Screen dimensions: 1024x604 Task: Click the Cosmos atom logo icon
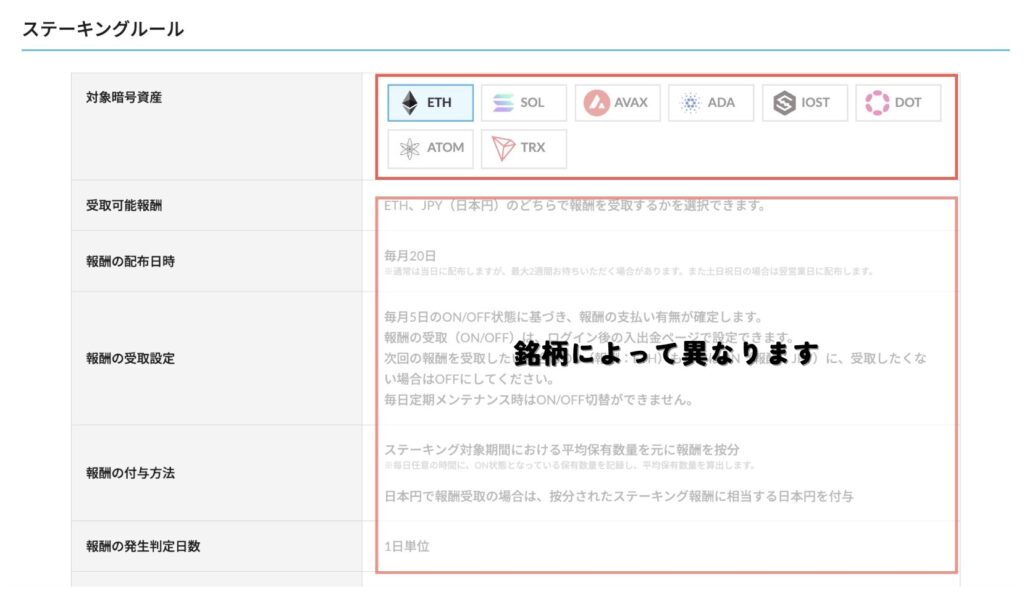410,148
